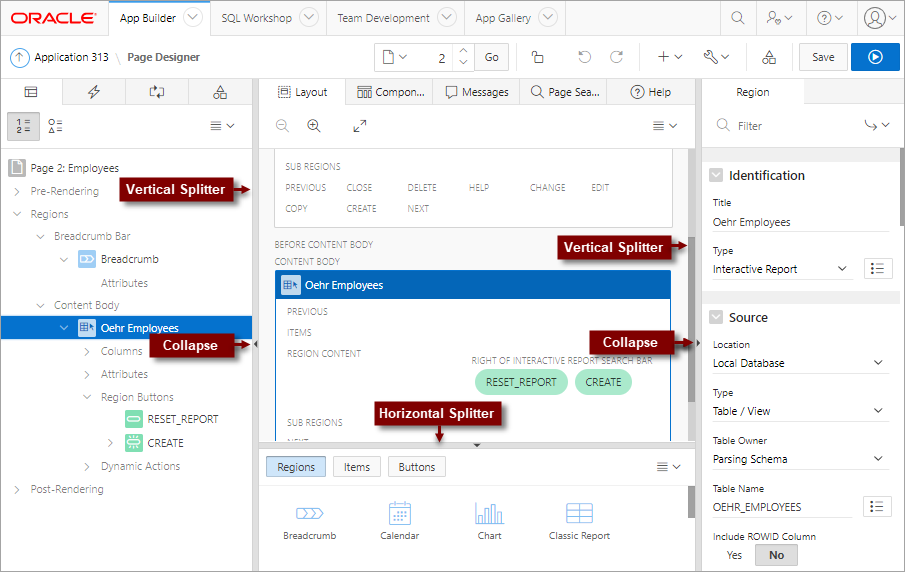Screen dimensions: 905x572
Task: Click the Calendar gallery icon
Action: (x=399, y=513)
